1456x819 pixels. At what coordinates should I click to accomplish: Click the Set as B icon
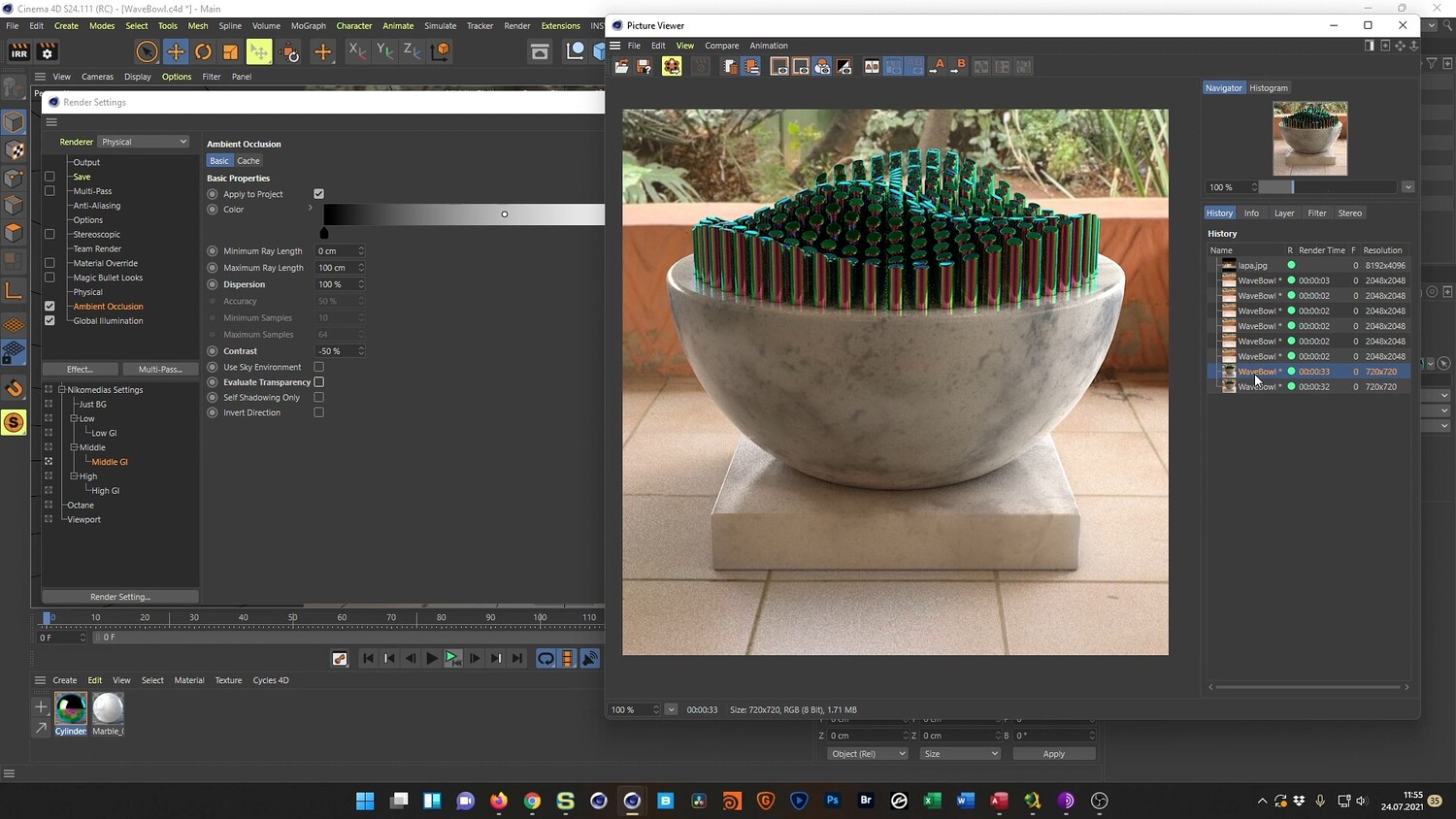958,66
